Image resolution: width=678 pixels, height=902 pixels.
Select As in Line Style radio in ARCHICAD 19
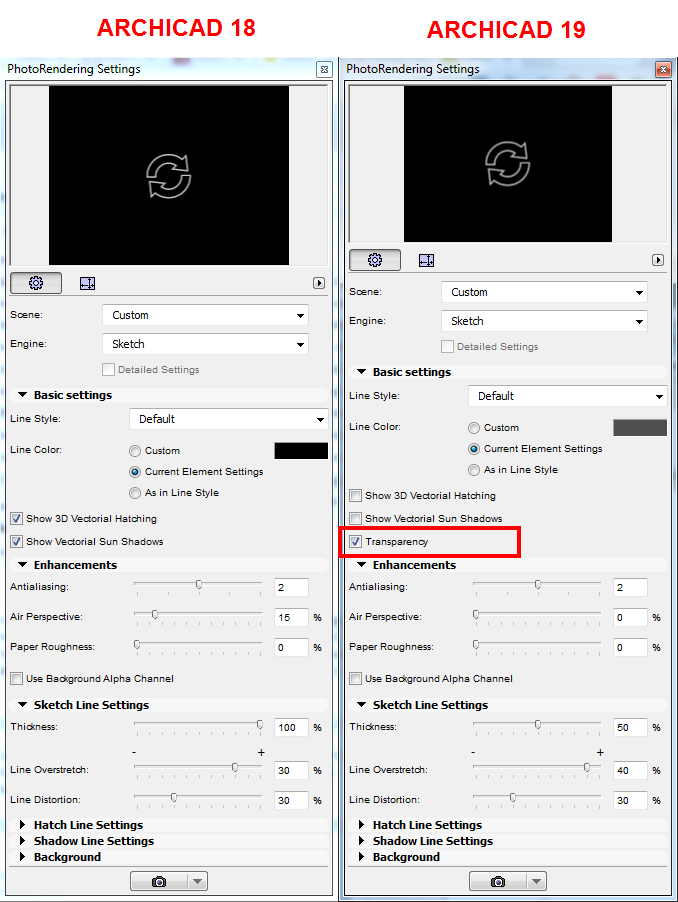(x=474, y=470)
